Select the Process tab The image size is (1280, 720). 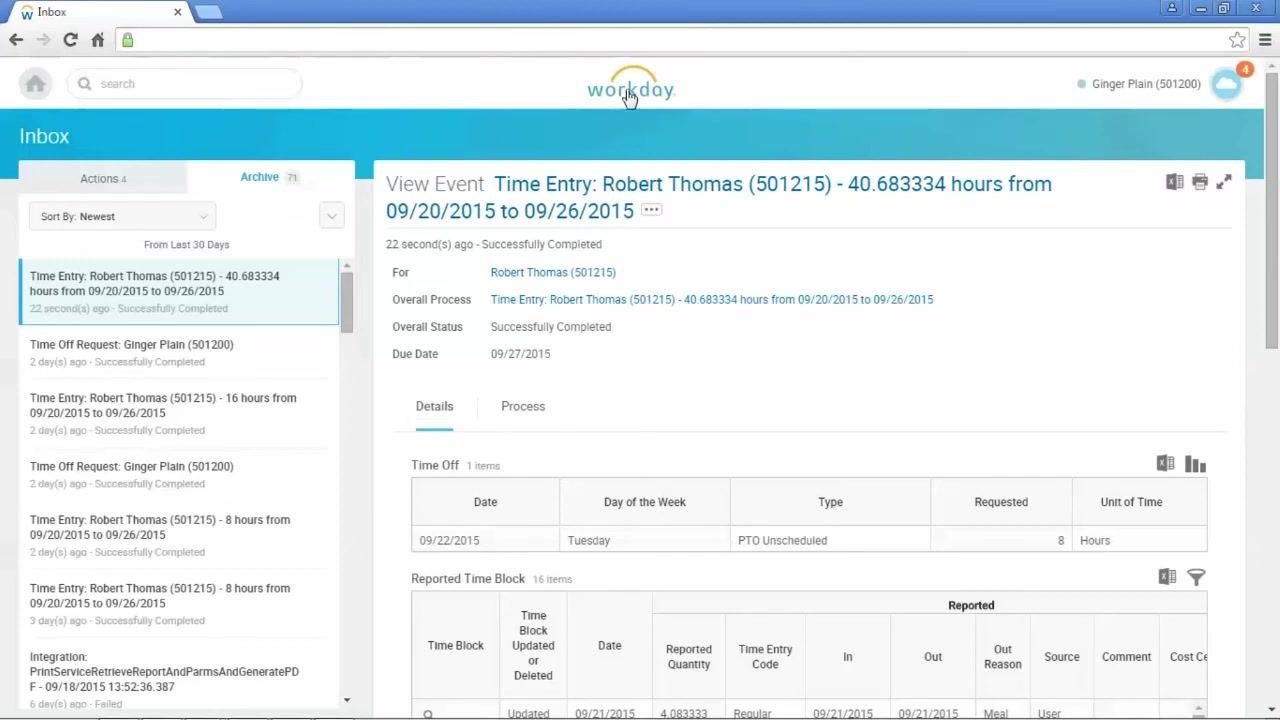[523, 406]
